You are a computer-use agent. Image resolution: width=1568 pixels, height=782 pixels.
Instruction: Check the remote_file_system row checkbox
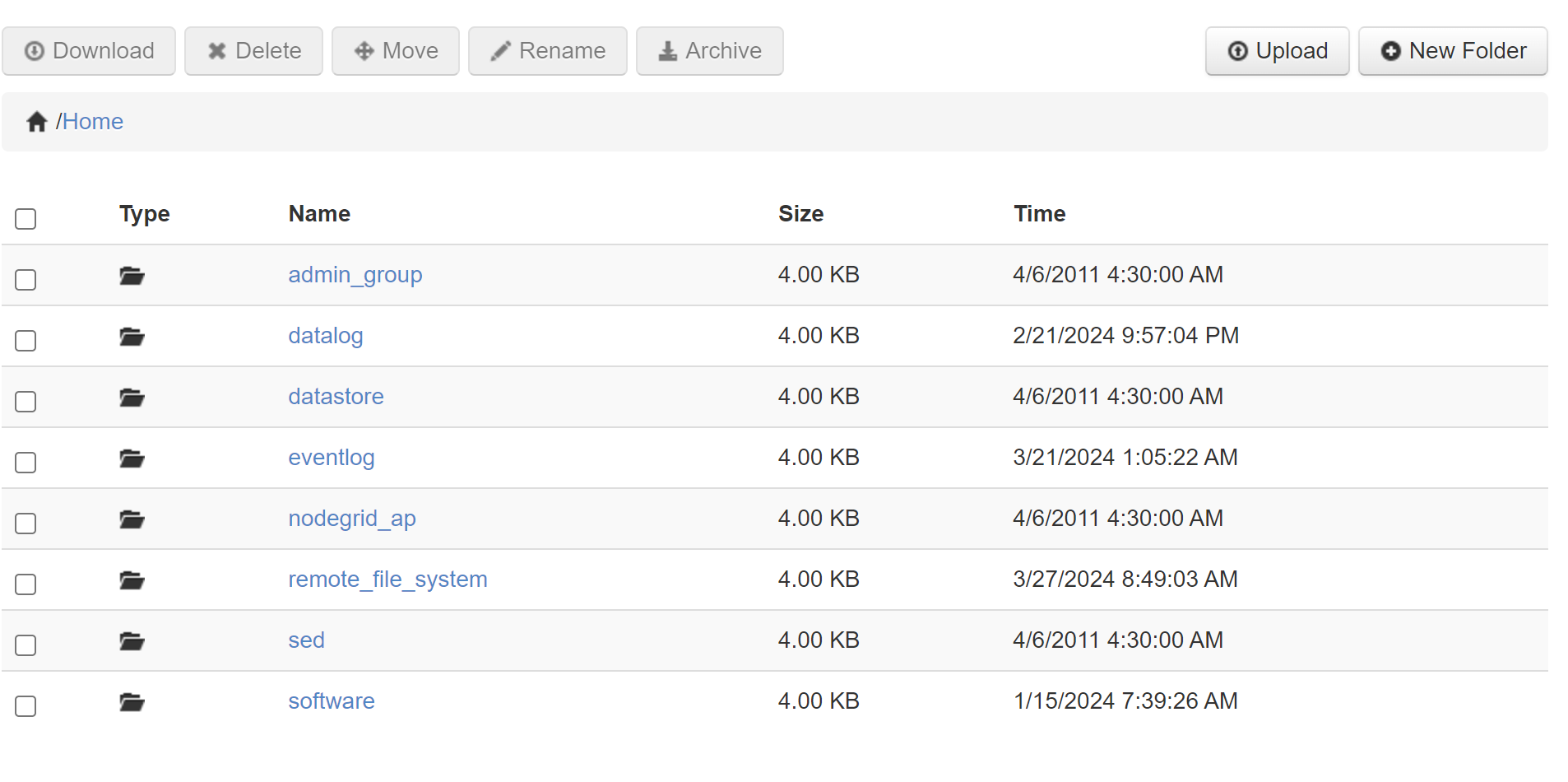pos(26,584)
